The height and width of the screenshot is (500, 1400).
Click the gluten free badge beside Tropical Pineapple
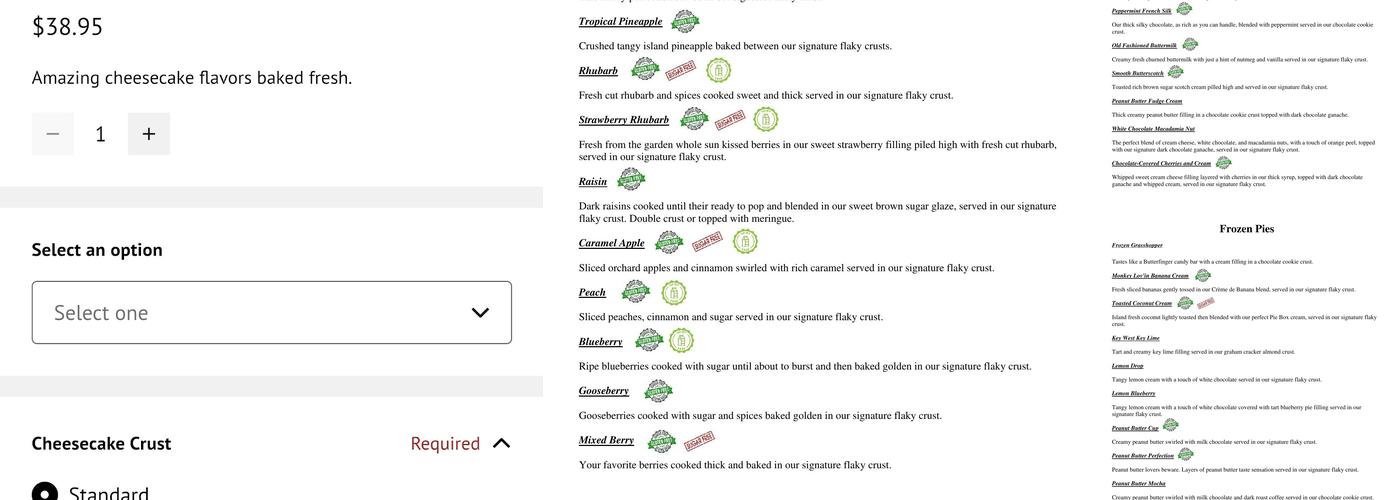pyautogui.click(x=685, y=21)
